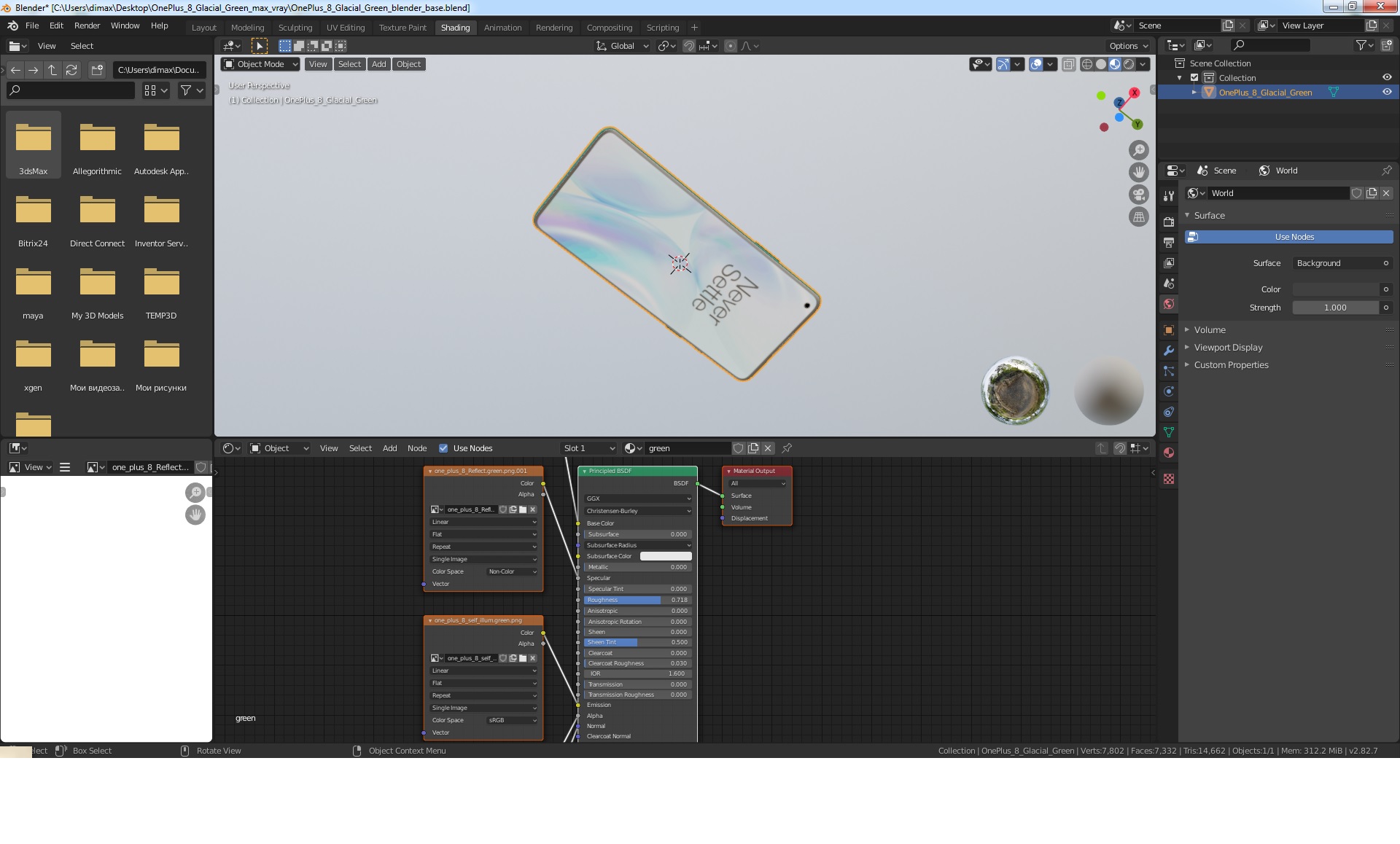Open the Object properties orange square icon
Image resolution: width=1400 pixels, height=844 pixels.
1169,330
